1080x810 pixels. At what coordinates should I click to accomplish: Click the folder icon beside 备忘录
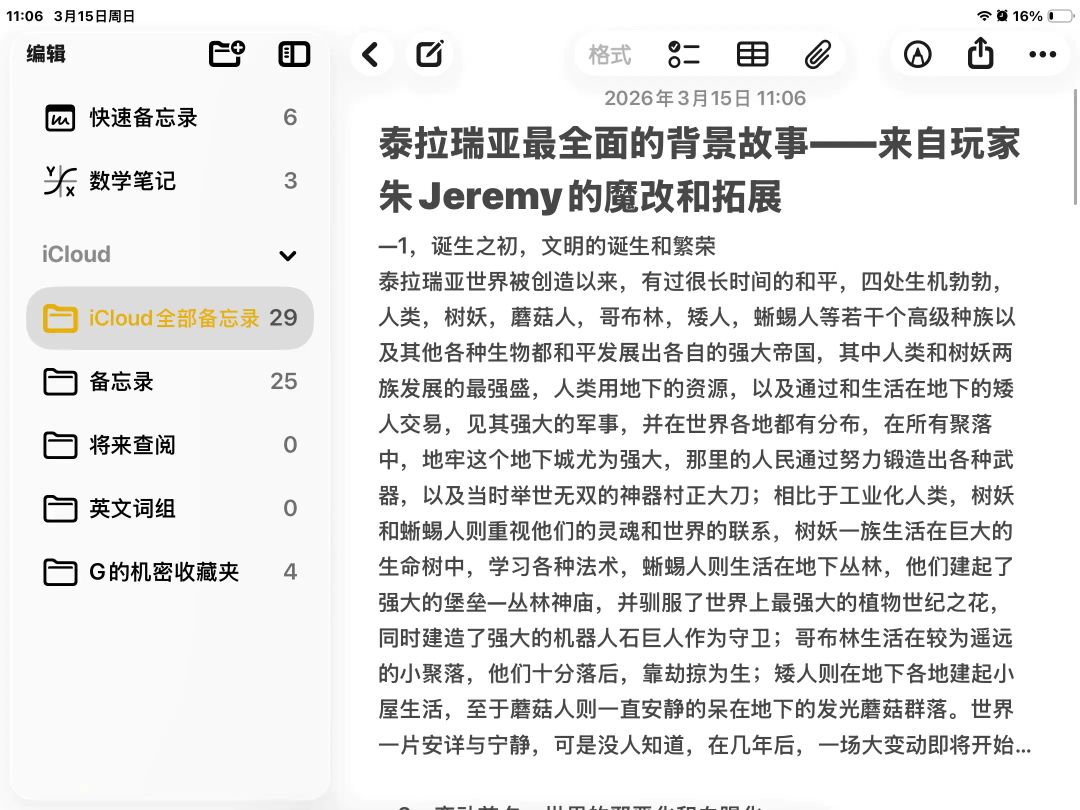click(60, 382)
